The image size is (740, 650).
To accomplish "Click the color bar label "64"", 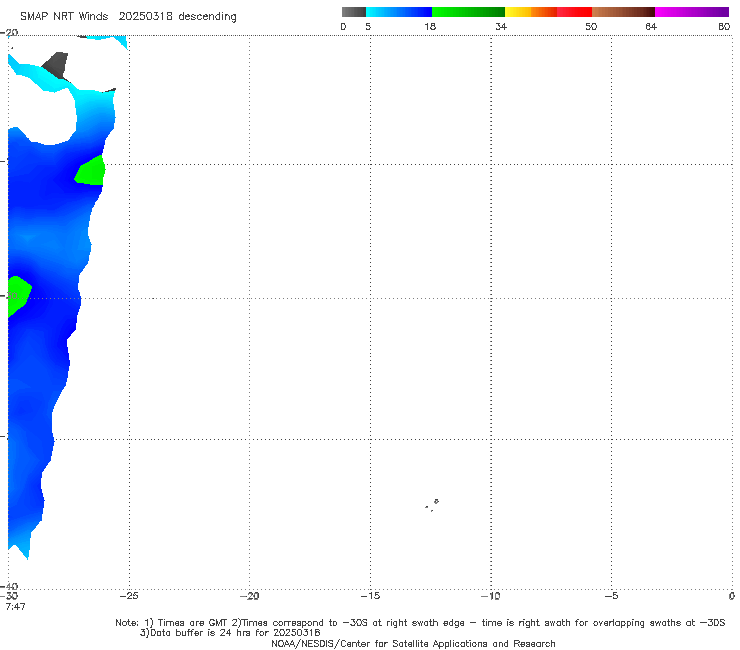I will 651,27.
